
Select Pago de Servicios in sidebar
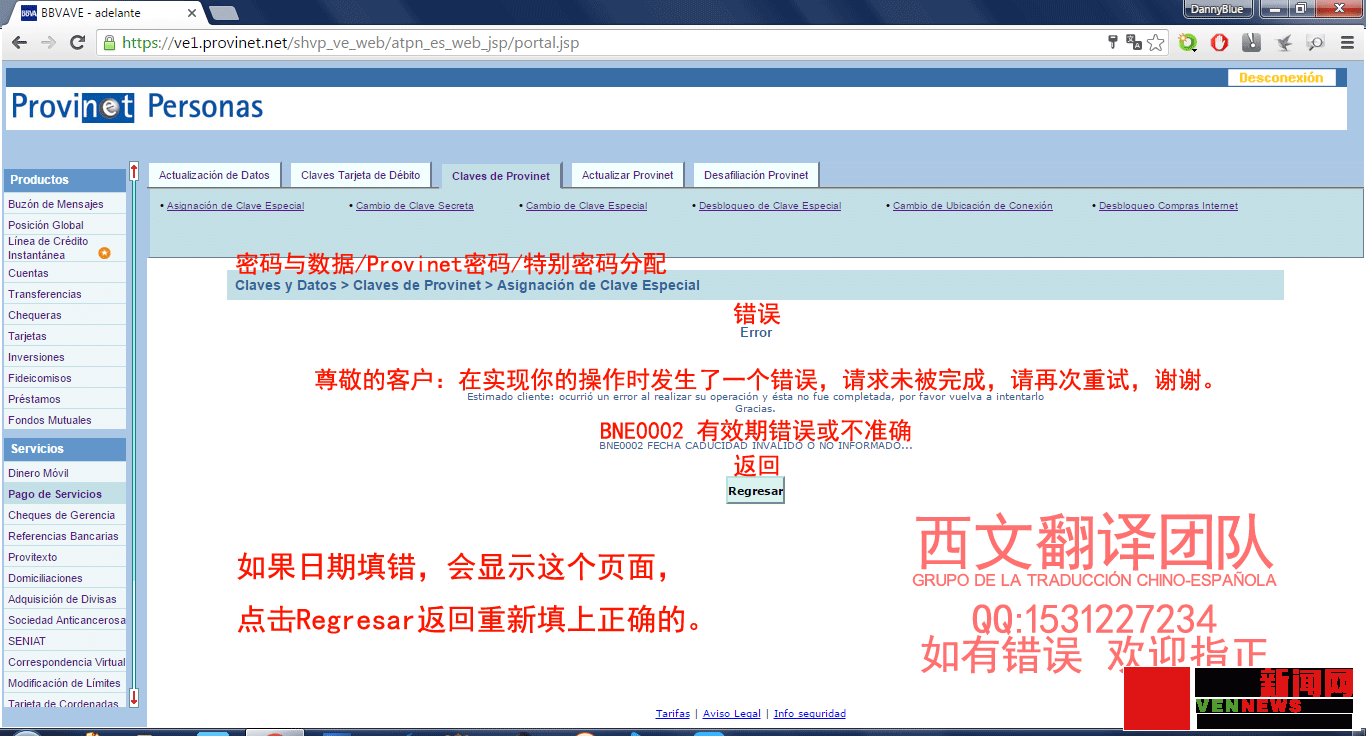click(x=65, y=494)
